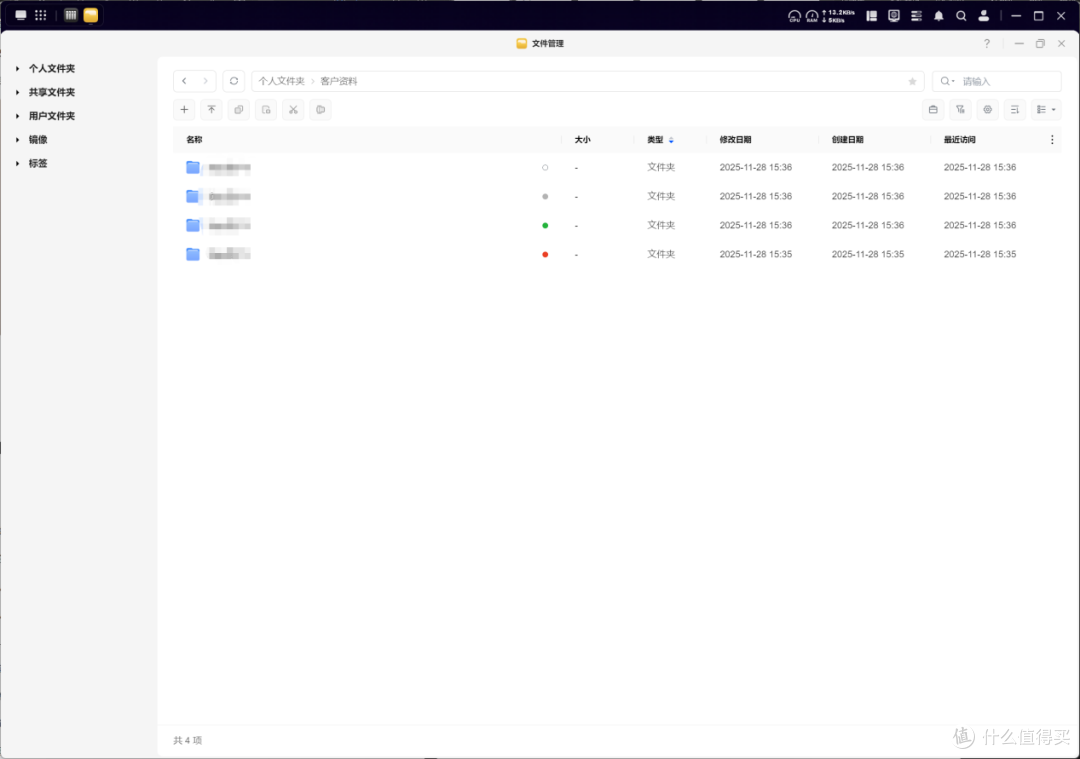Open the app grid launcher icon
This screenshot has height=759, width=1080.
click(x=41, y=15)
